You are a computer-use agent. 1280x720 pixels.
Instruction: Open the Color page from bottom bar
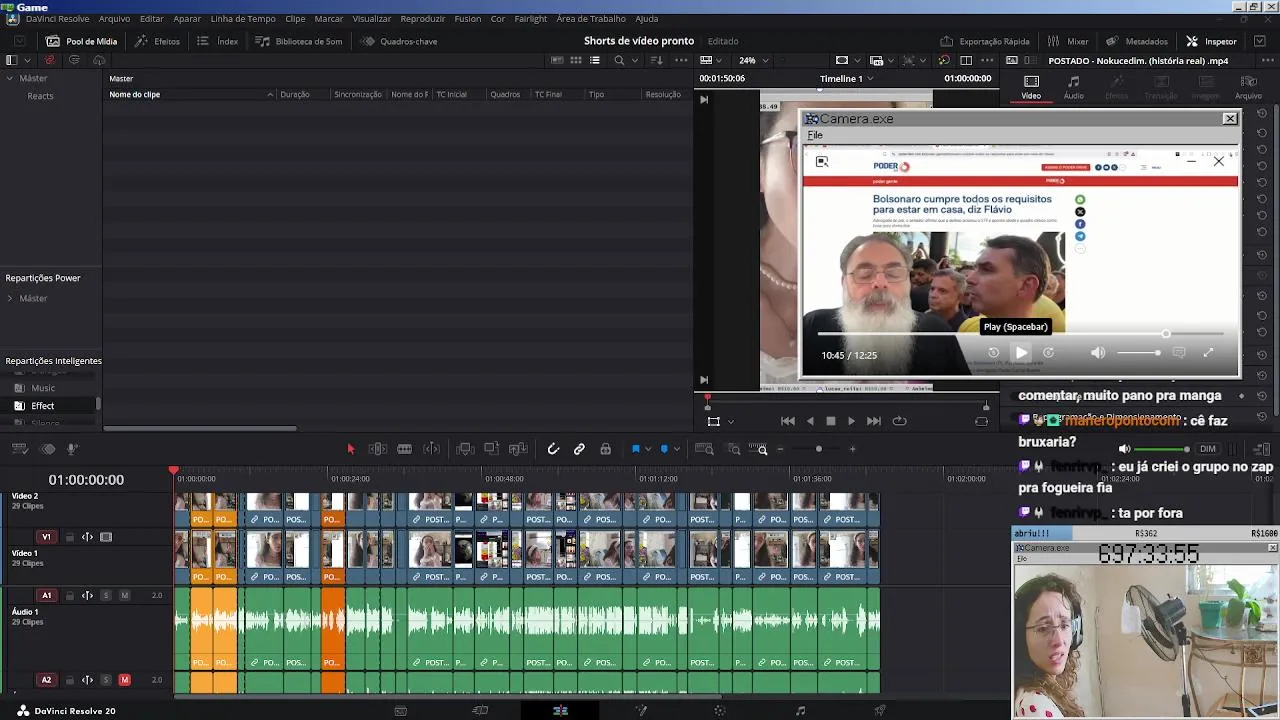point(720,711)
